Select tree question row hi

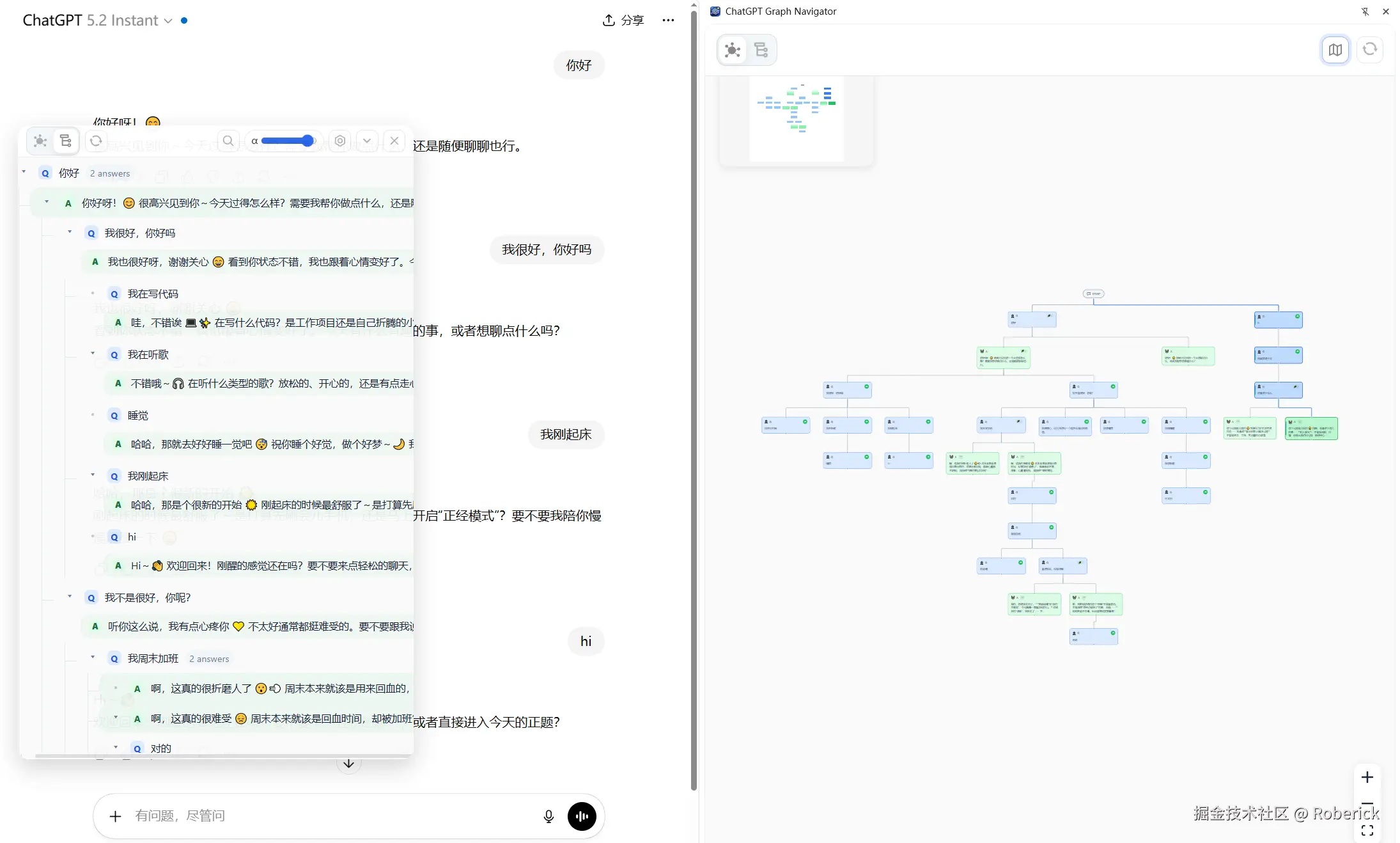click(x=132, y=537)
